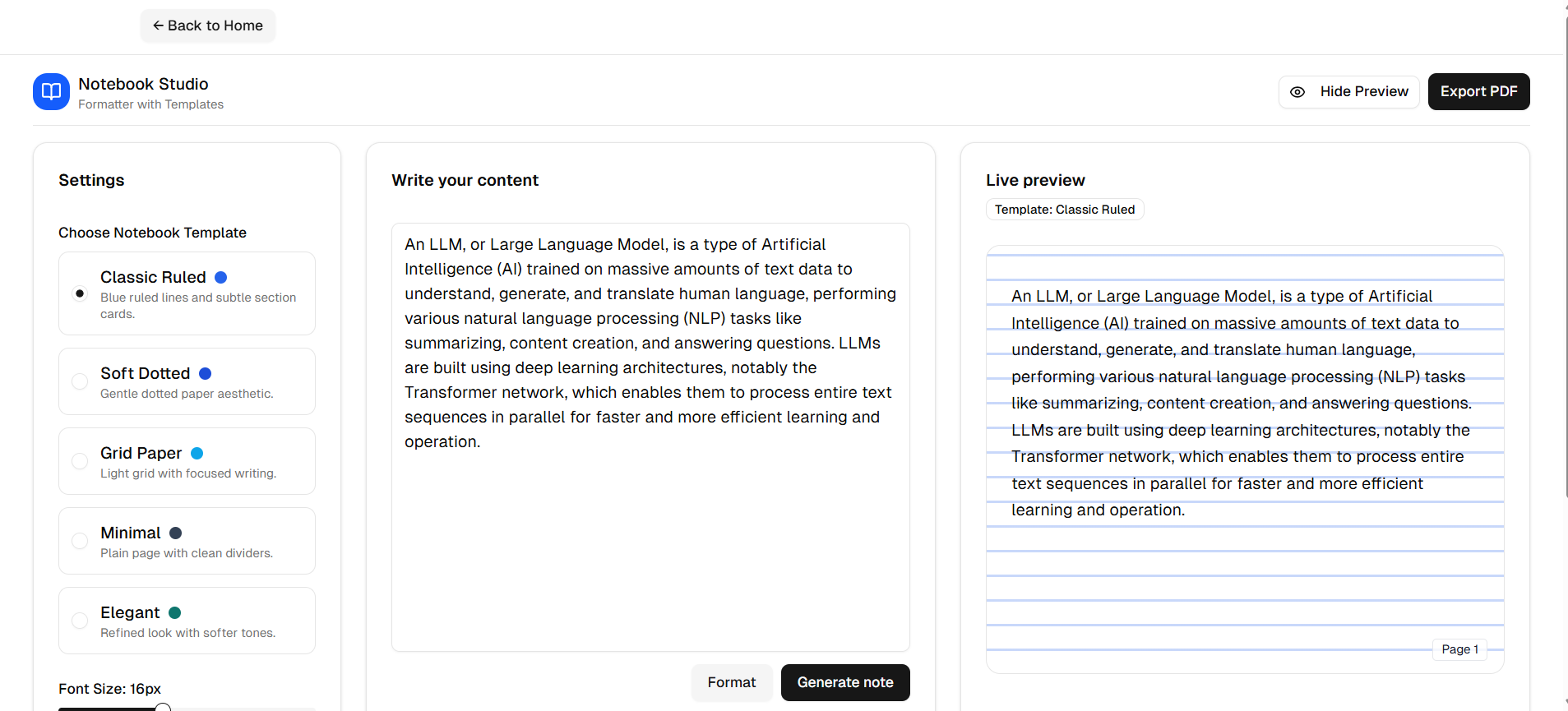The image size is (1568, 711).
Task: Click the Template: Classic Ruled badge
Action: (1064, 210)
